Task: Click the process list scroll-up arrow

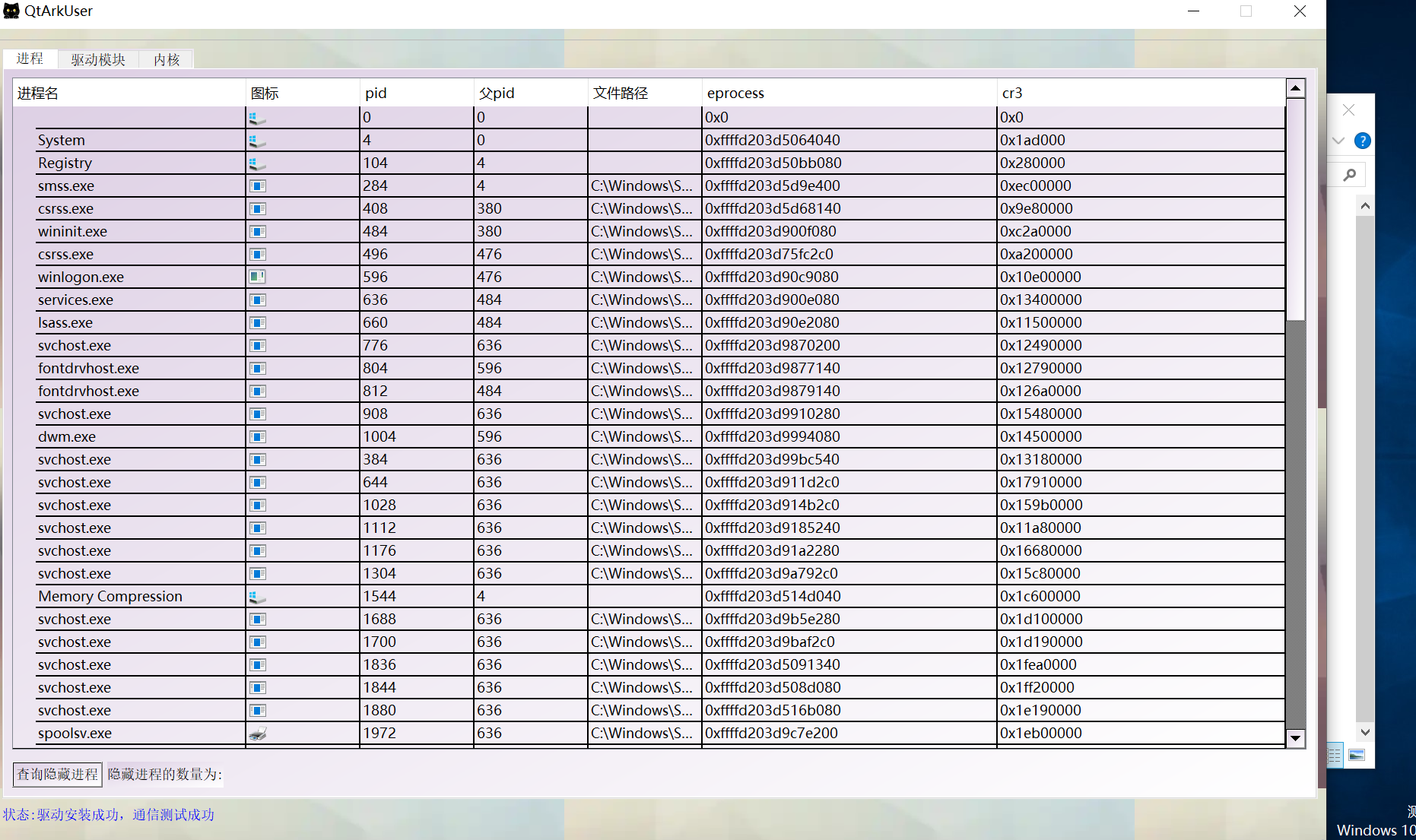Action: point(1296,88)
